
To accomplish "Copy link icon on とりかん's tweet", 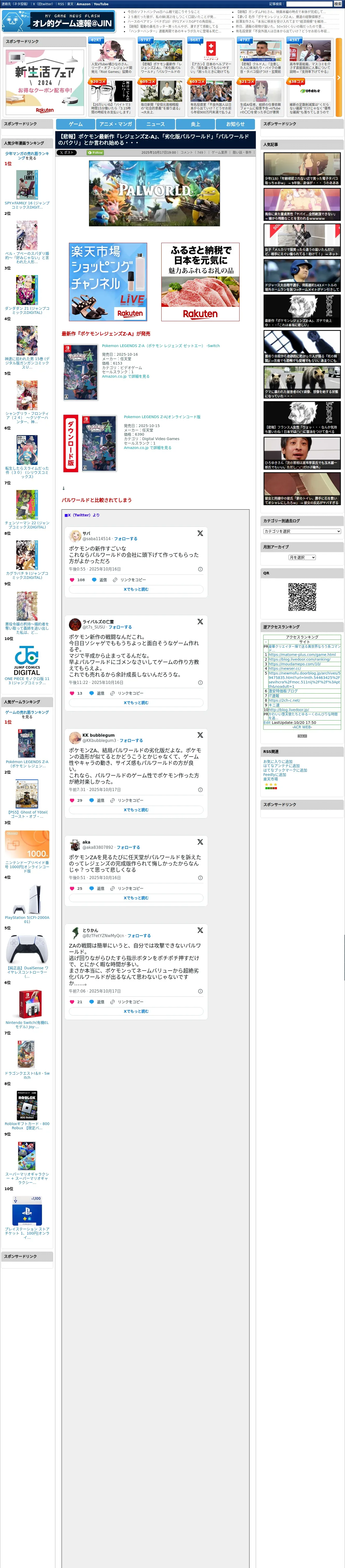I will (x=112, y=1001).
